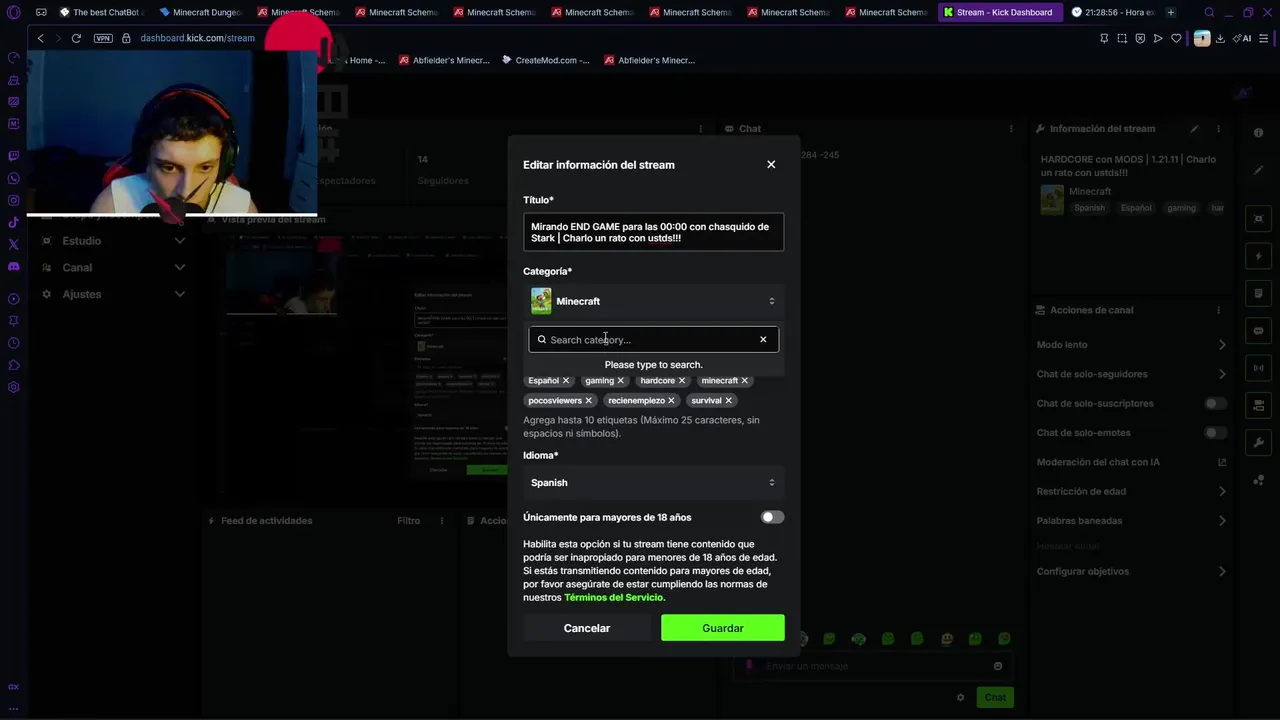Viewport: 1280px width, 720px height.
Task: Remove the pocosviewers tag
Action: [x=589, y=400]
